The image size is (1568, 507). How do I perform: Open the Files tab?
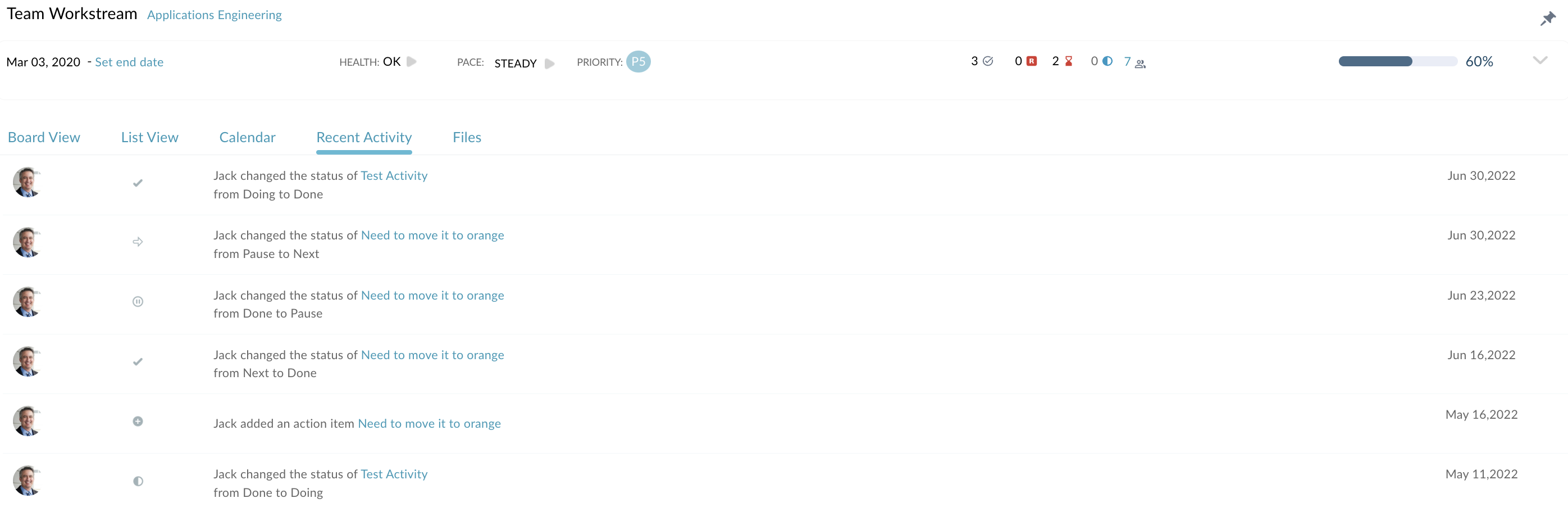click(x=467, y=137)
